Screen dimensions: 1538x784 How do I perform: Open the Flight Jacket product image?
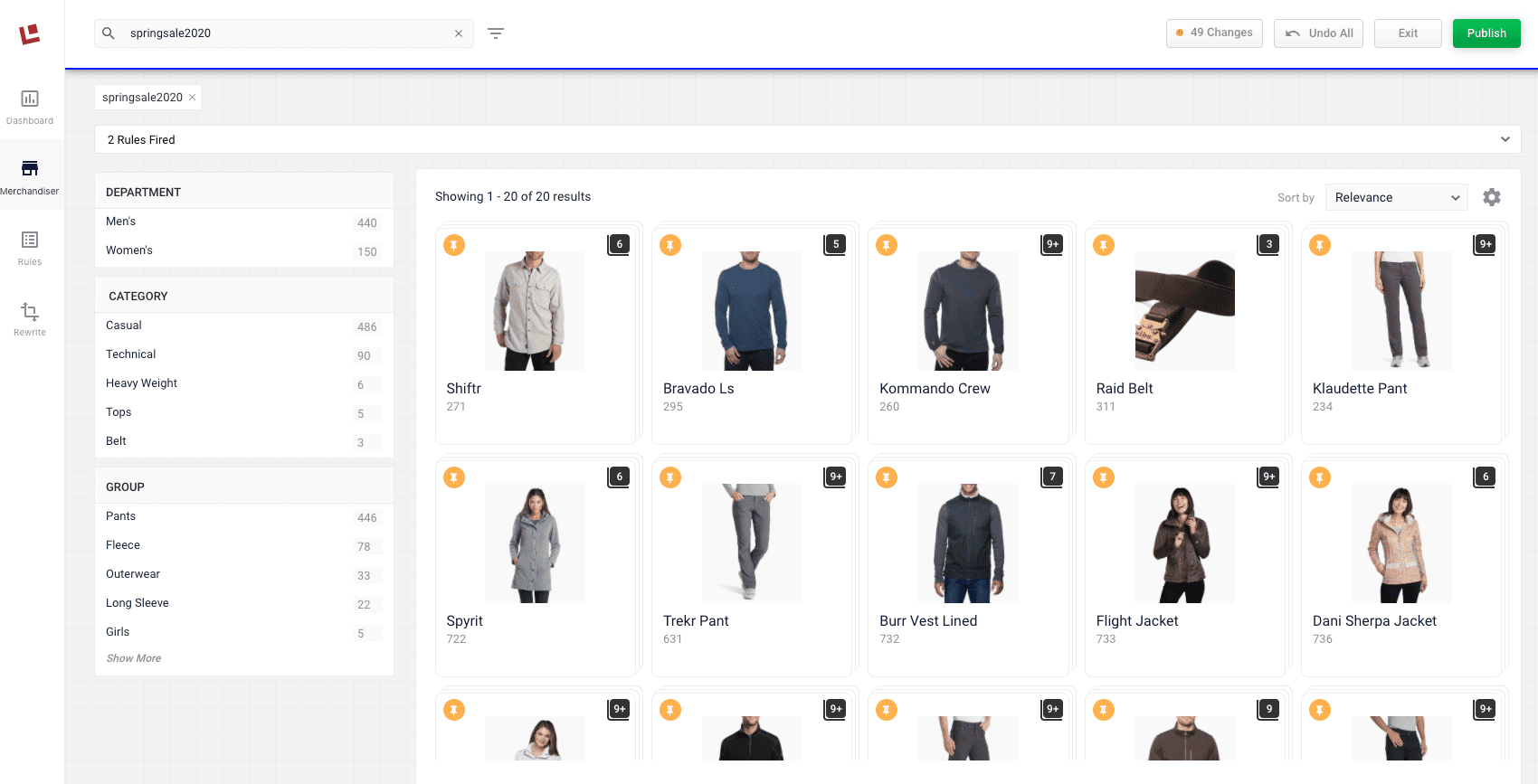[x=1185, y=543]
